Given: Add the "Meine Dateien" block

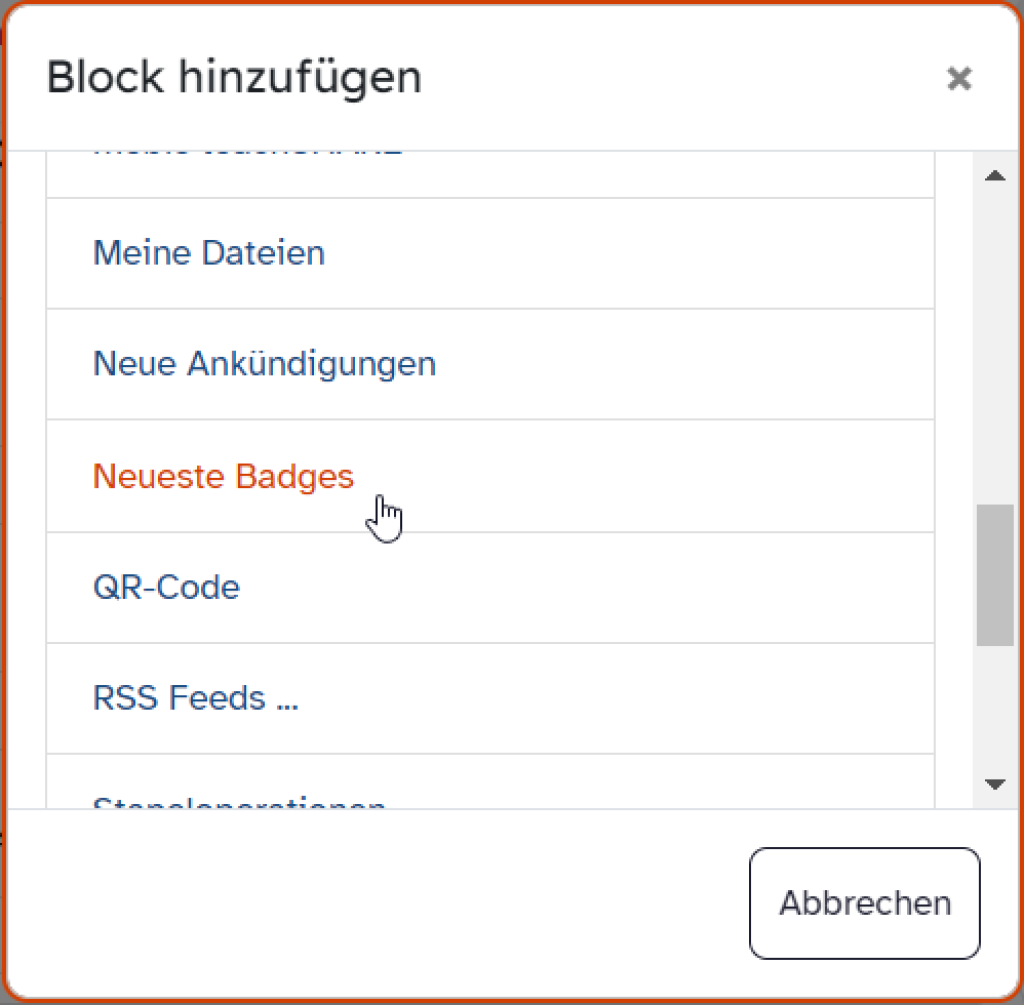Looking at the screenshot, I should 209,253.
